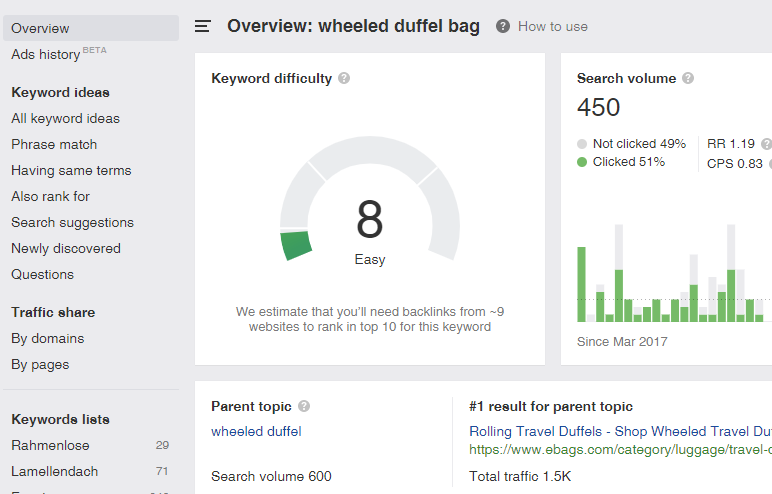Select Having same terms report
Screen dimensions: 772x494
click(x=71, y=170)
